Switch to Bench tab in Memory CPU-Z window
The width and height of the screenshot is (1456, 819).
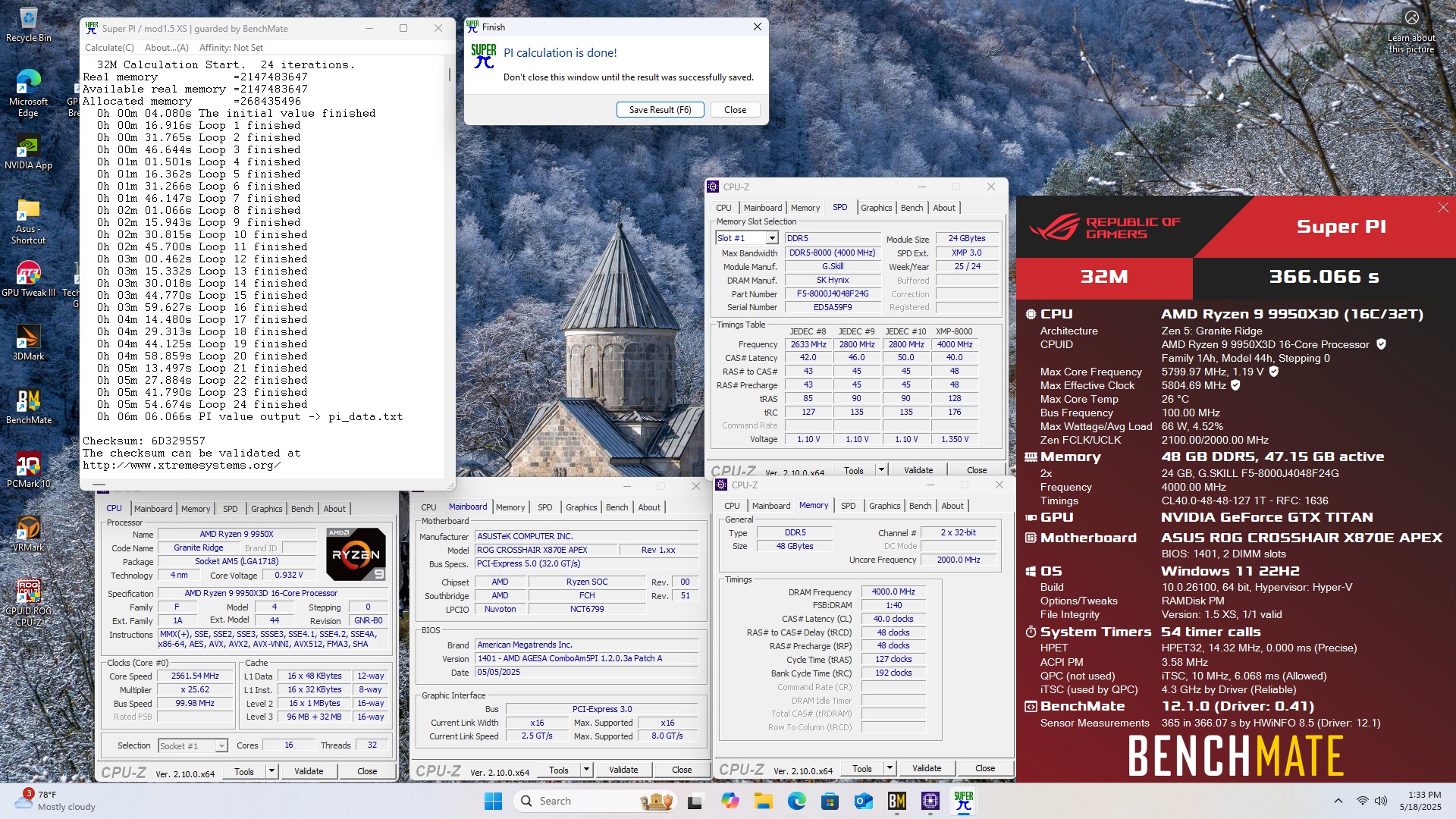click(920, 506)
